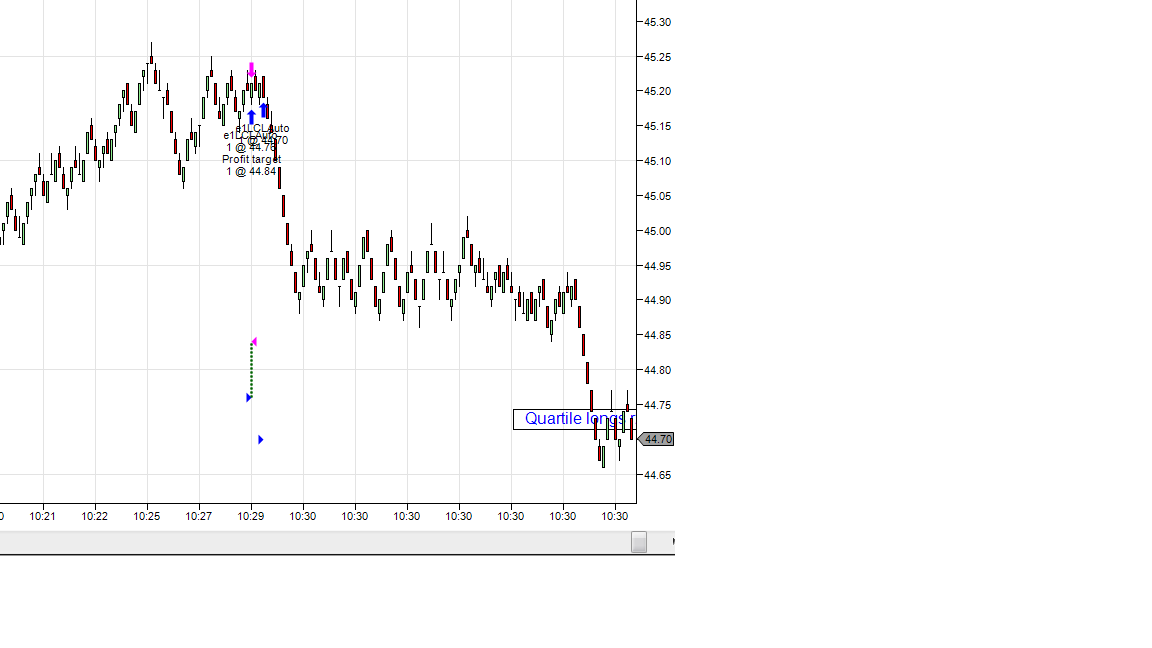1152x648 pixels.
Task: Click the Profit target label
Action: click(x=251, y=159)
